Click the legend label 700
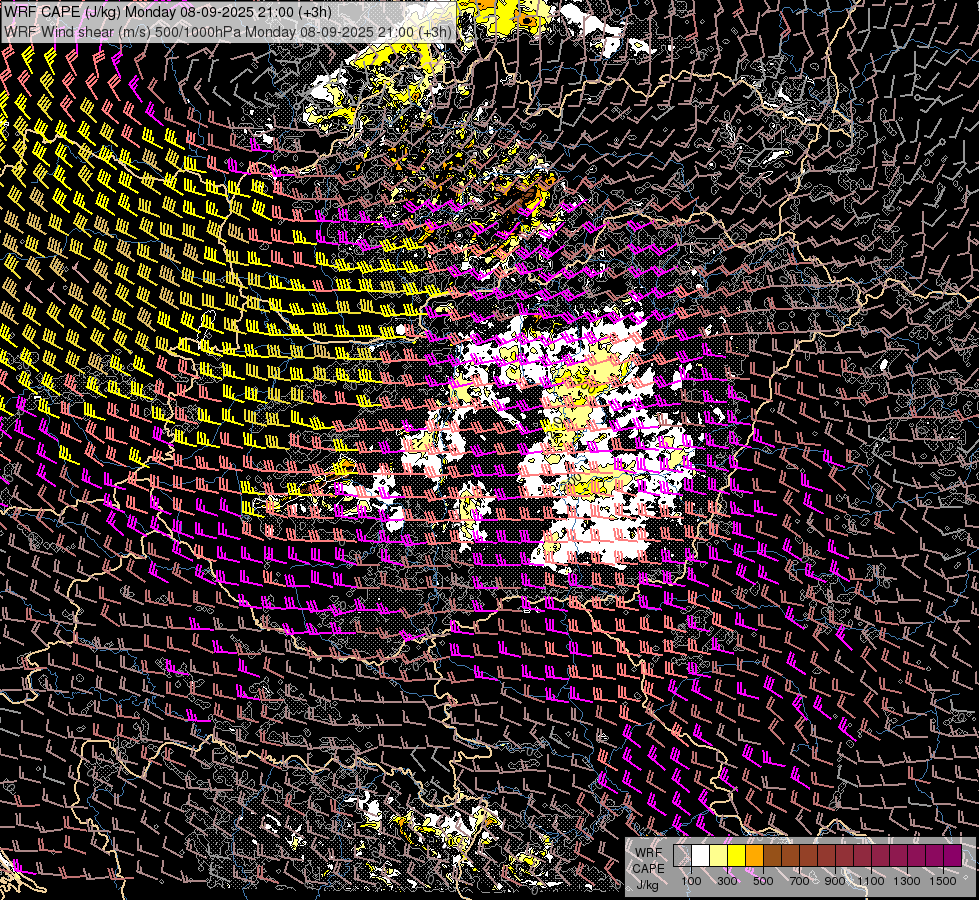This screenshot has height=900, width=979. 799,881
